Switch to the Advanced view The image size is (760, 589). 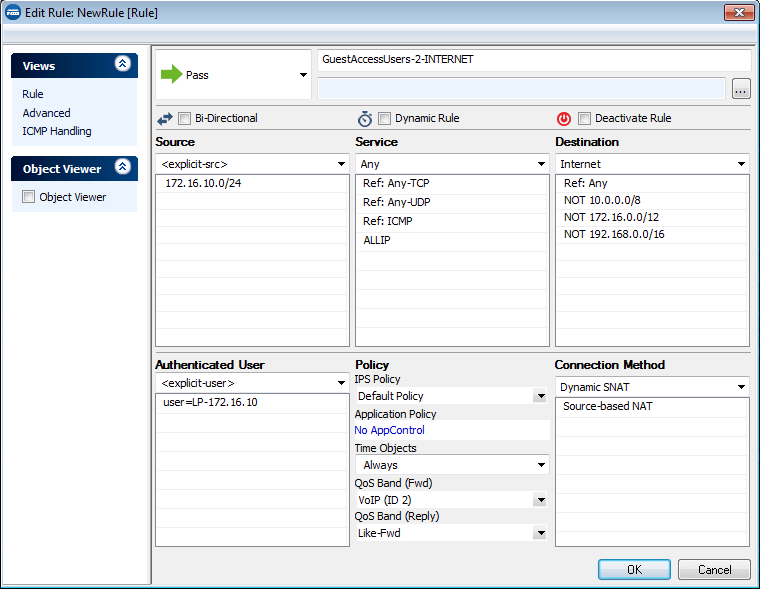coord(47,113)
